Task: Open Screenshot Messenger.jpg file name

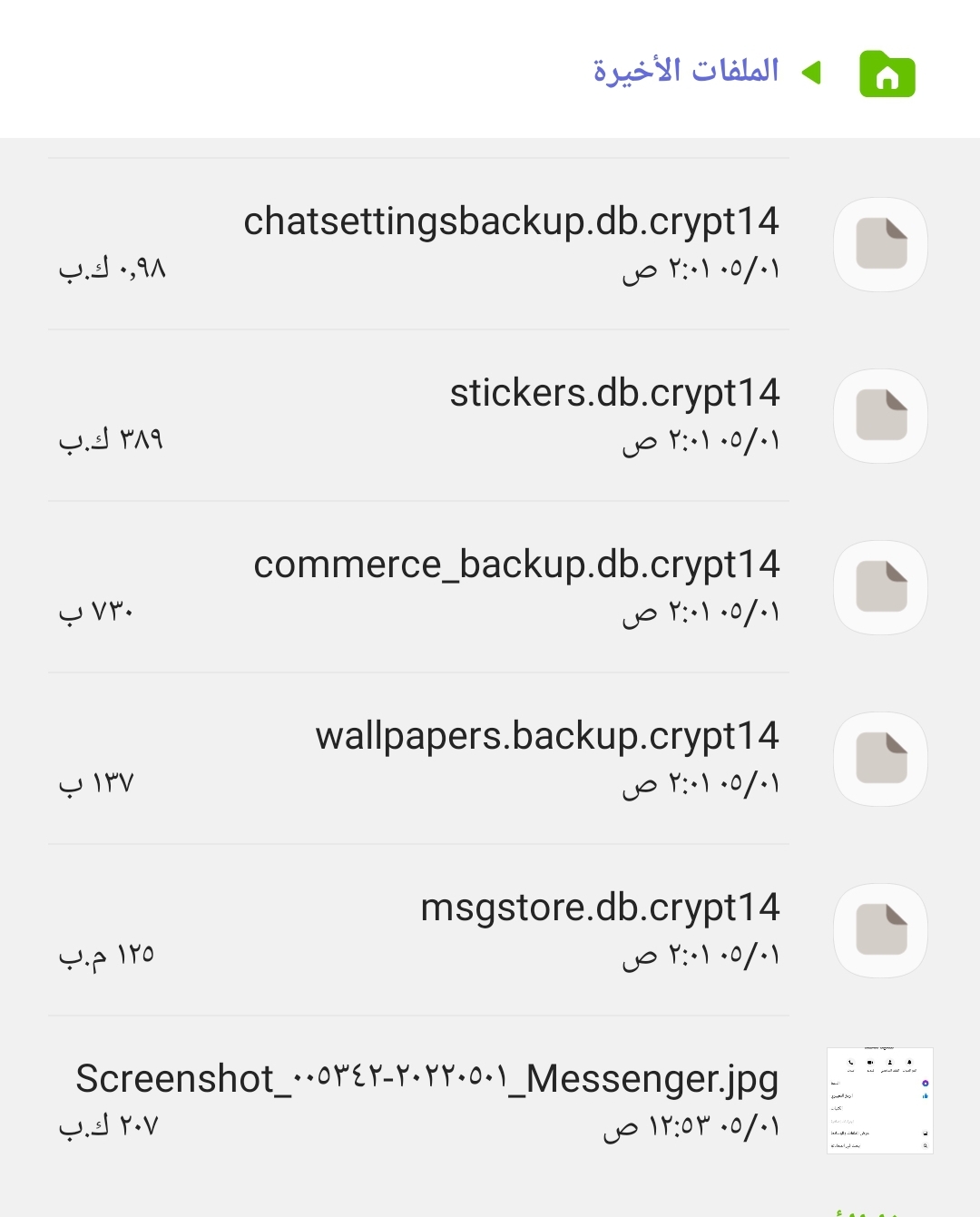Action: coord(427,1079)
